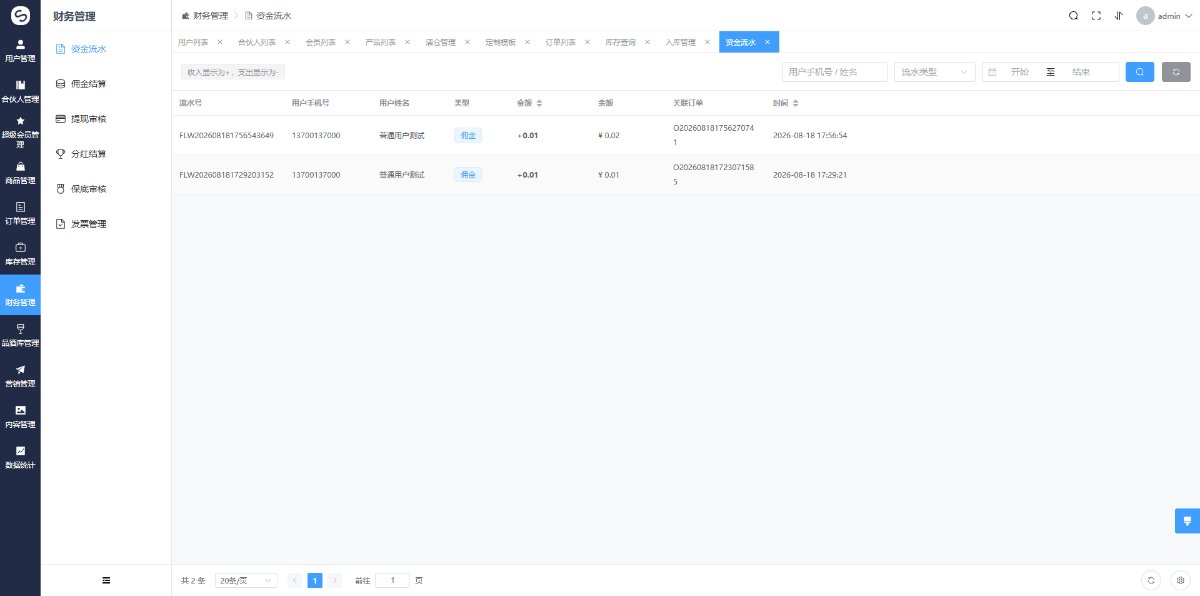Close the 订单列表 tab
The width and height of the screenshot is (1200, 596).
click(x=587, y=42)
